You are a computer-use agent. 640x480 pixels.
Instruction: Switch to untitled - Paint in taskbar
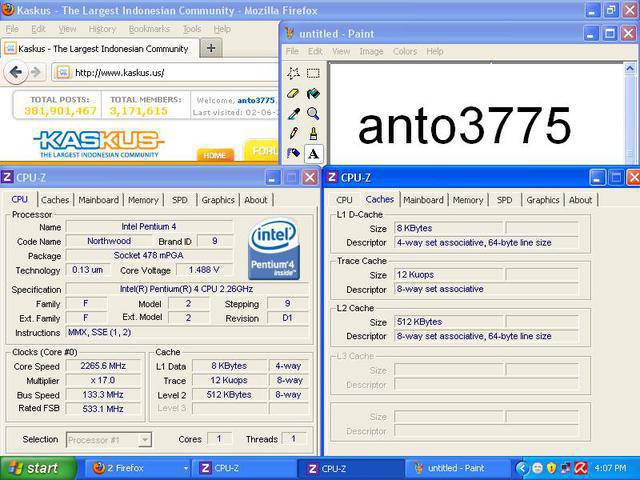click(x=458, y=468)
